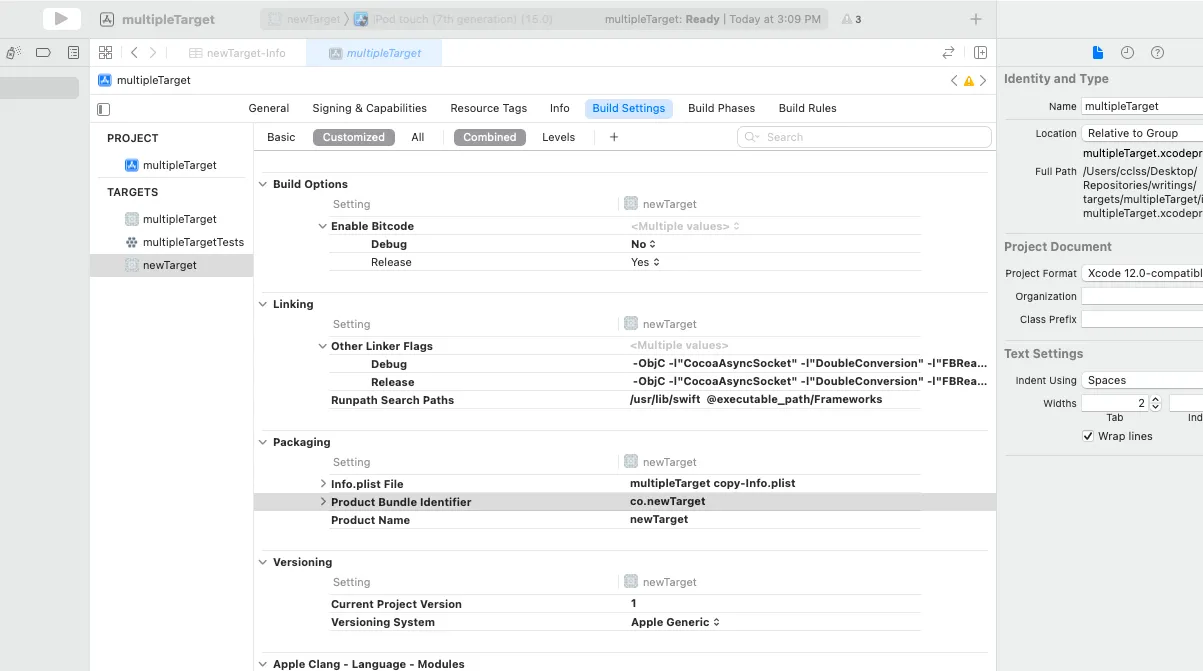
Task: Show All build settings
Action: [x=418, y=137]
